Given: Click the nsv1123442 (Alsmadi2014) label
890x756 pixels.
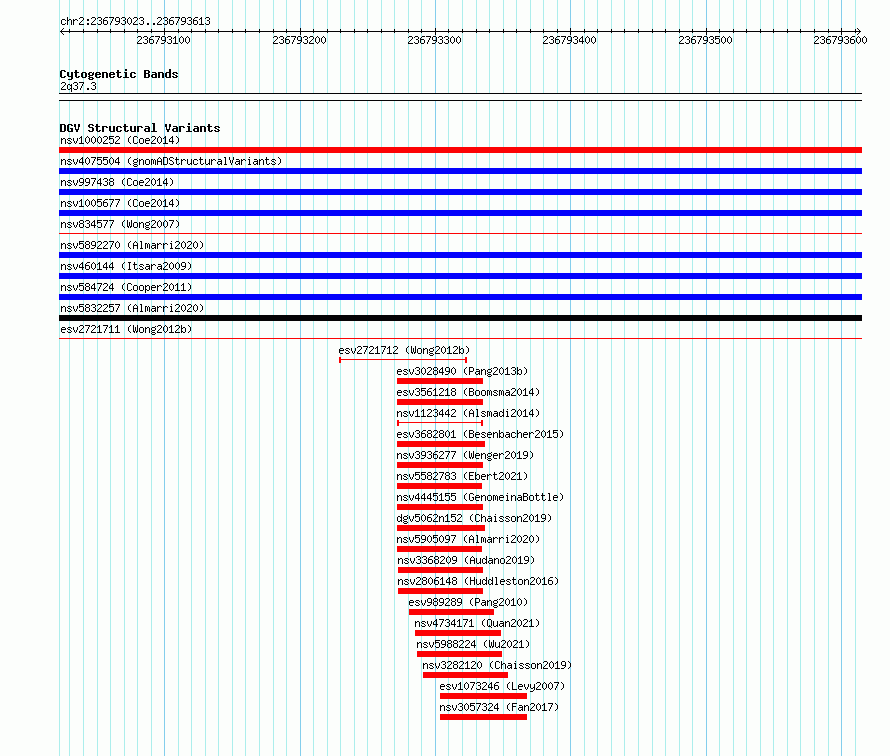Looking at the screenshot, I should click(468, 413).
